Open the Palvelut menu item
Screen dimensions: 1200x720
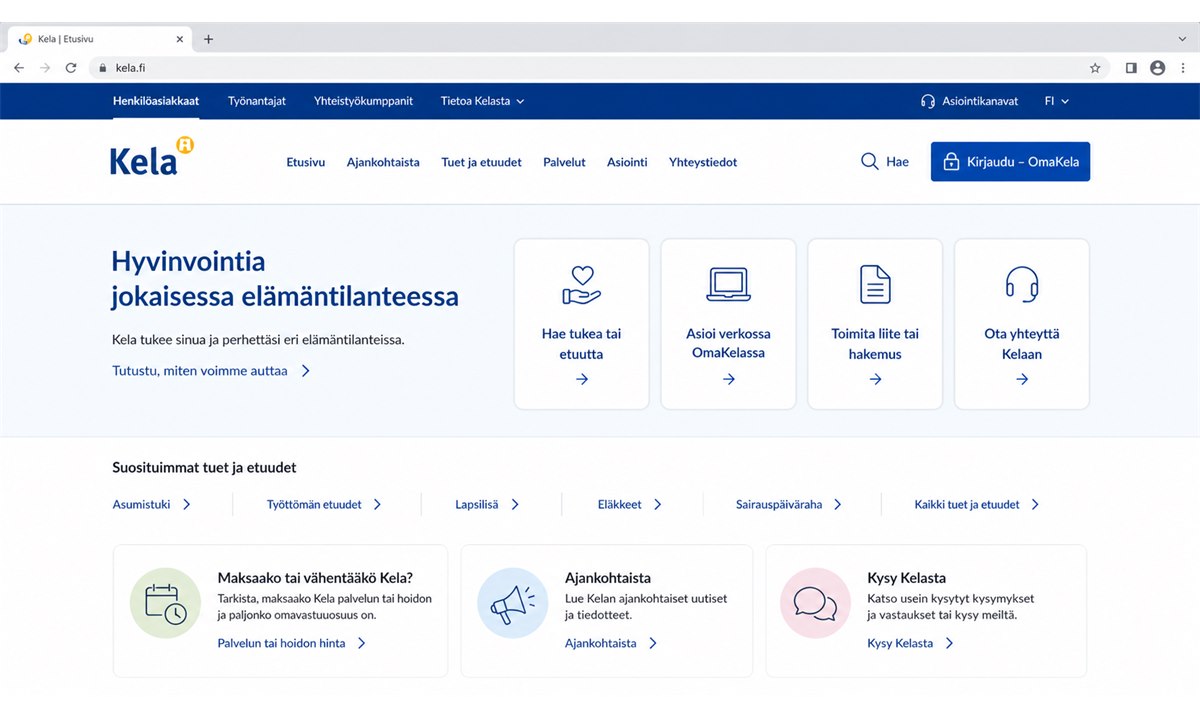coord(564,162)
